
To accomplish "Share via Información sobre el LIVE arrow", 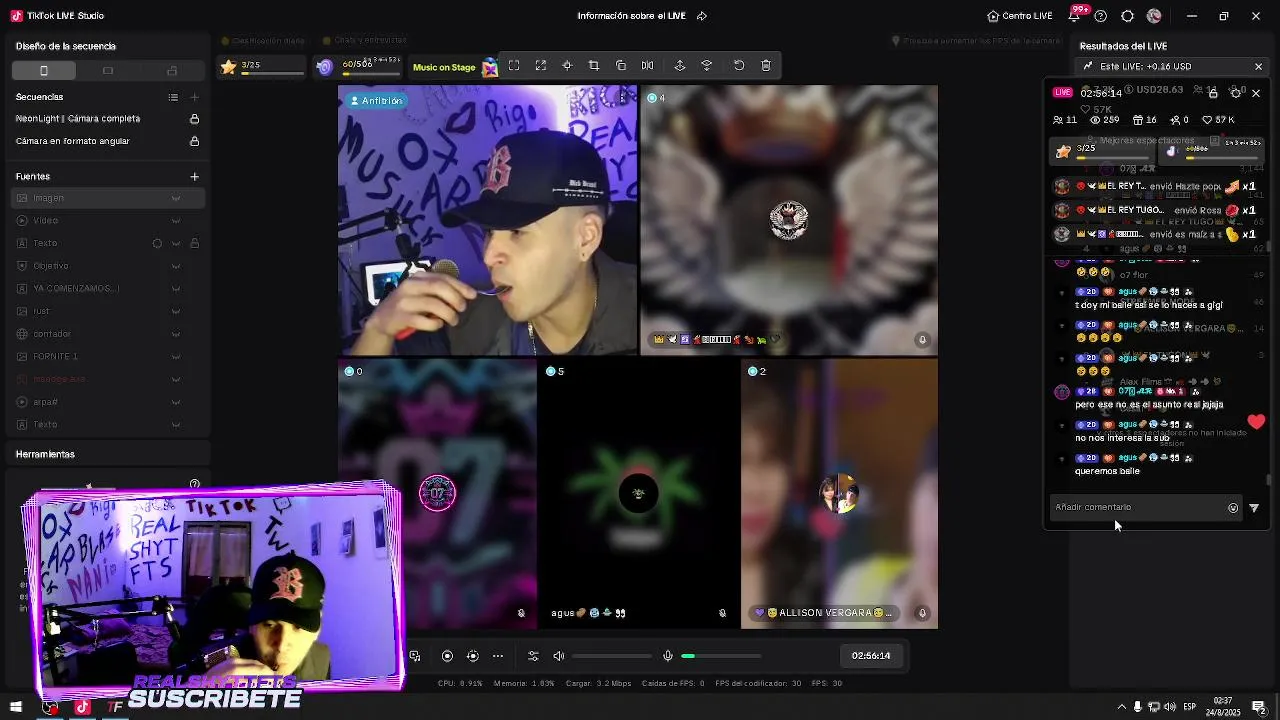I will click(x=701, y=16).
